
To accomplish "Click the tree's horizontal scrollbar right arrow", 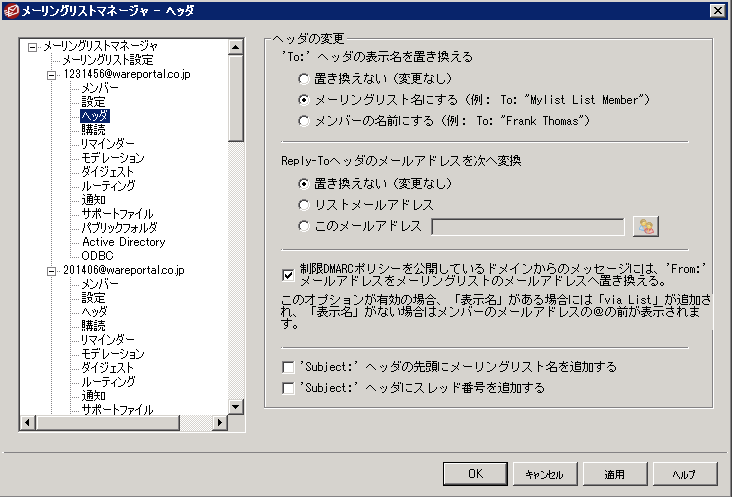I will (x=222, y=423).
